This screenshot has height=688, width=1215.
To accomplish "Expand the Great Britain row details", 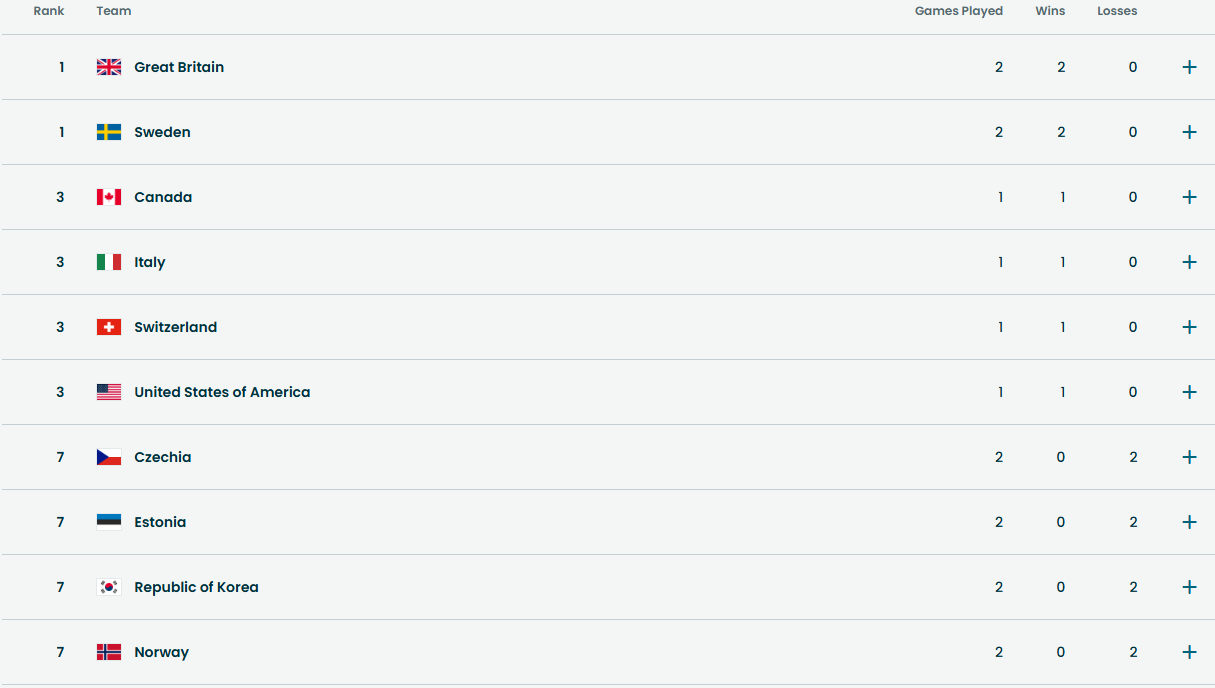I will (1189, 67).
